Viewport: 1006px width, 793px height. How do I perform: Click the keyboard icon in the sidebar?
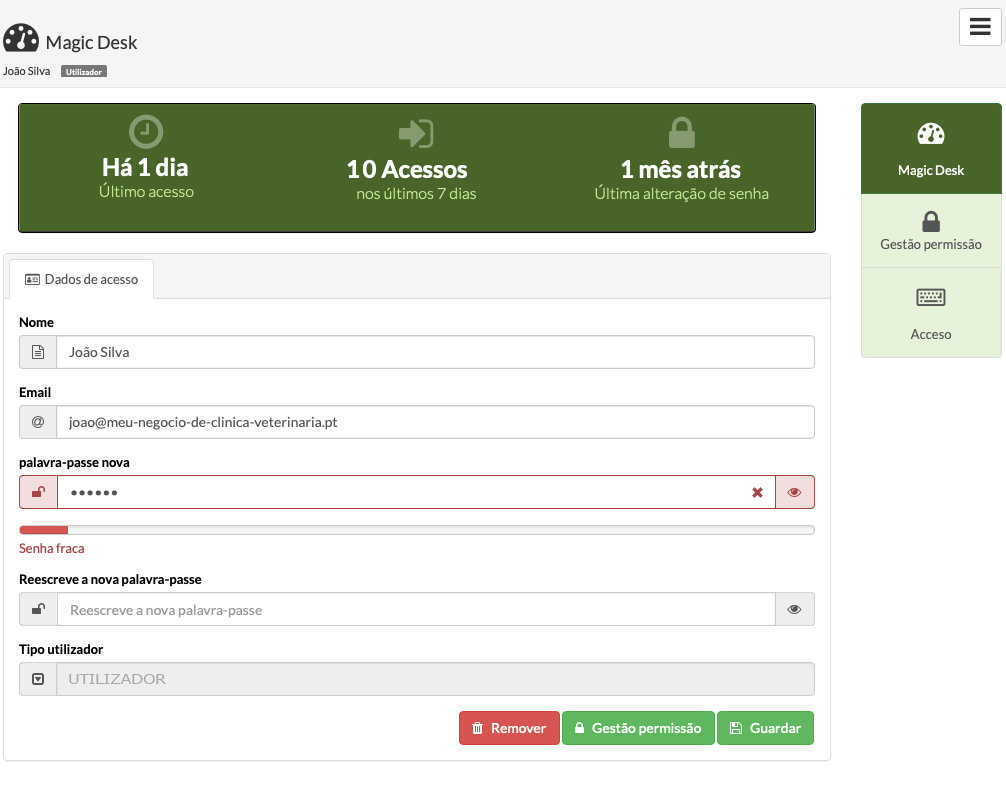point(931,297)
